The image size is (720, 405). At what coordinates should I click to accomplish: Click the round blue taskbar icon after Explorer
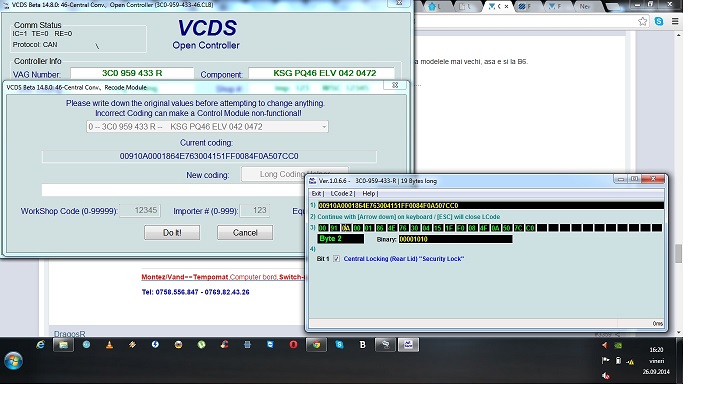click(86, 344)
